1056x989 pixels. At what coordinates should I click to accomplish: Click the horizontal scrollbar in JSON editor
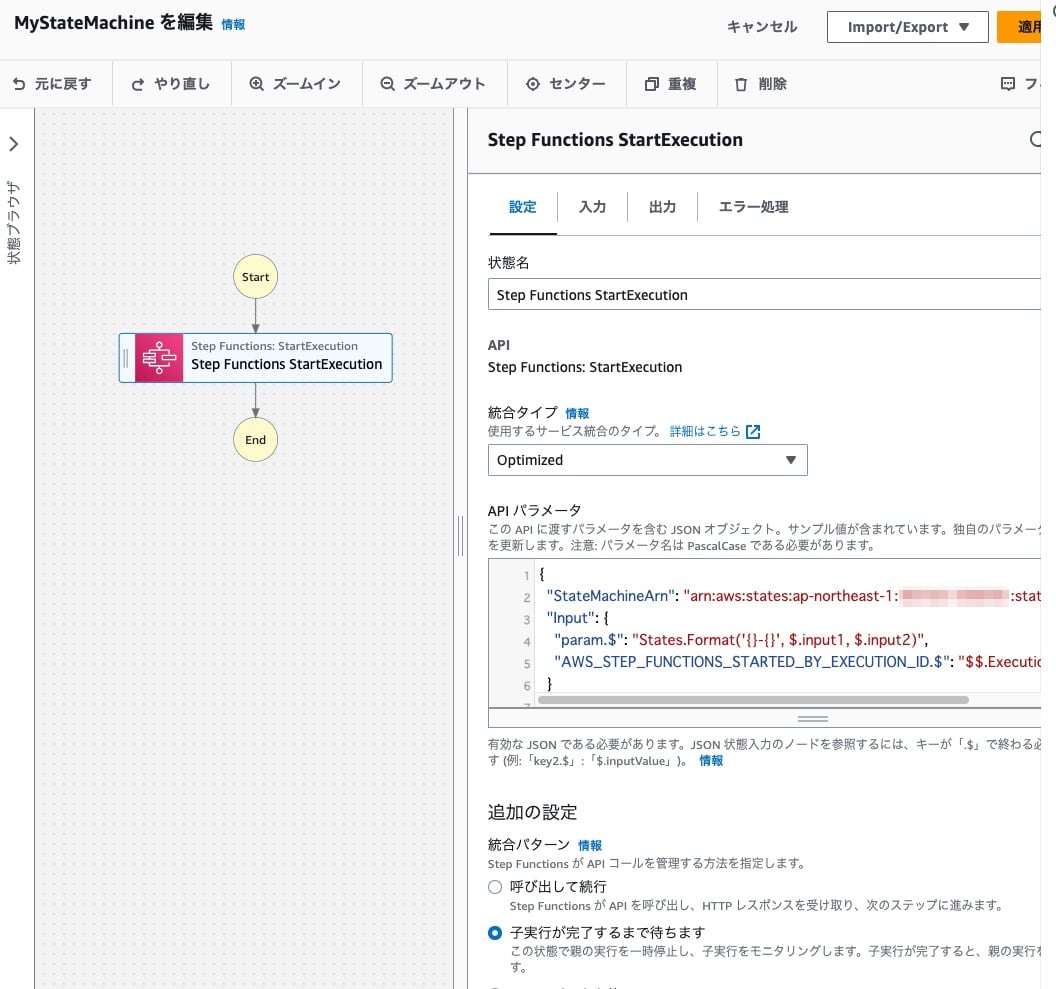point(753,700)
